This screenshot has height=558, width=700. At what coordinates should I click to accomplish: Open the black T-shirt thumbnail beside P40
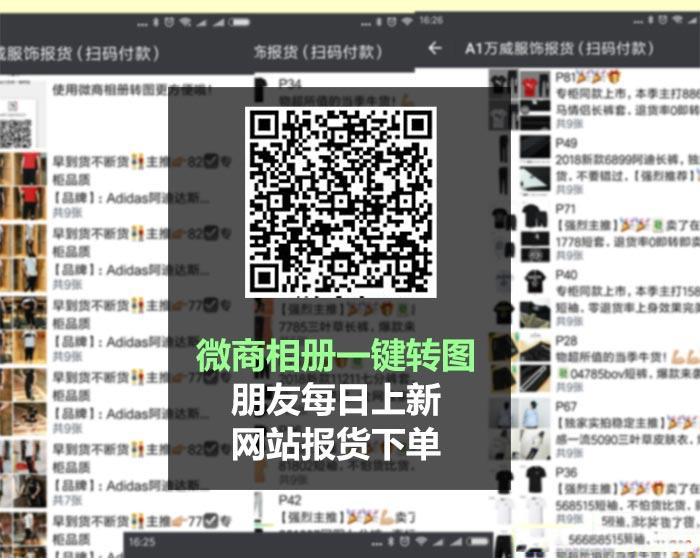(x=535, y=282)
